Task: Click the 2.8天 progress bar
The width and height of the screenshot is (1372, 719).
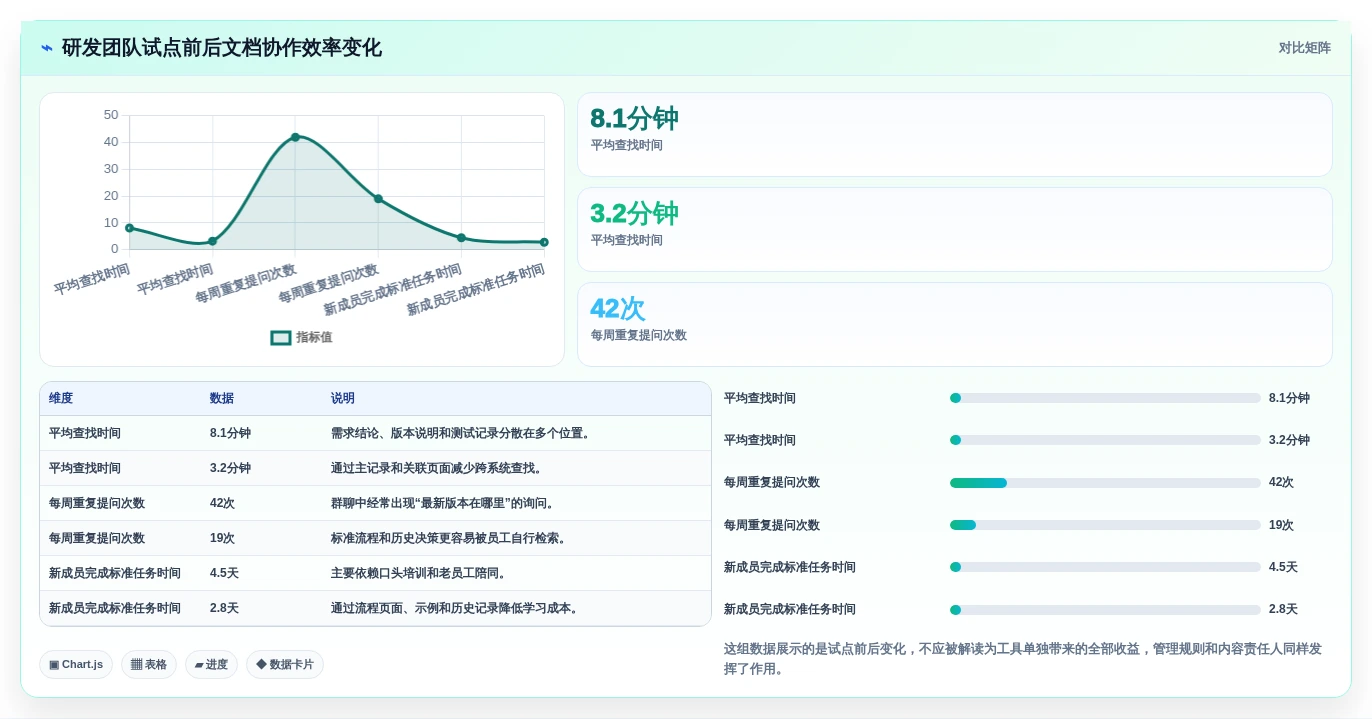Action: click(x=1105, y=610)
